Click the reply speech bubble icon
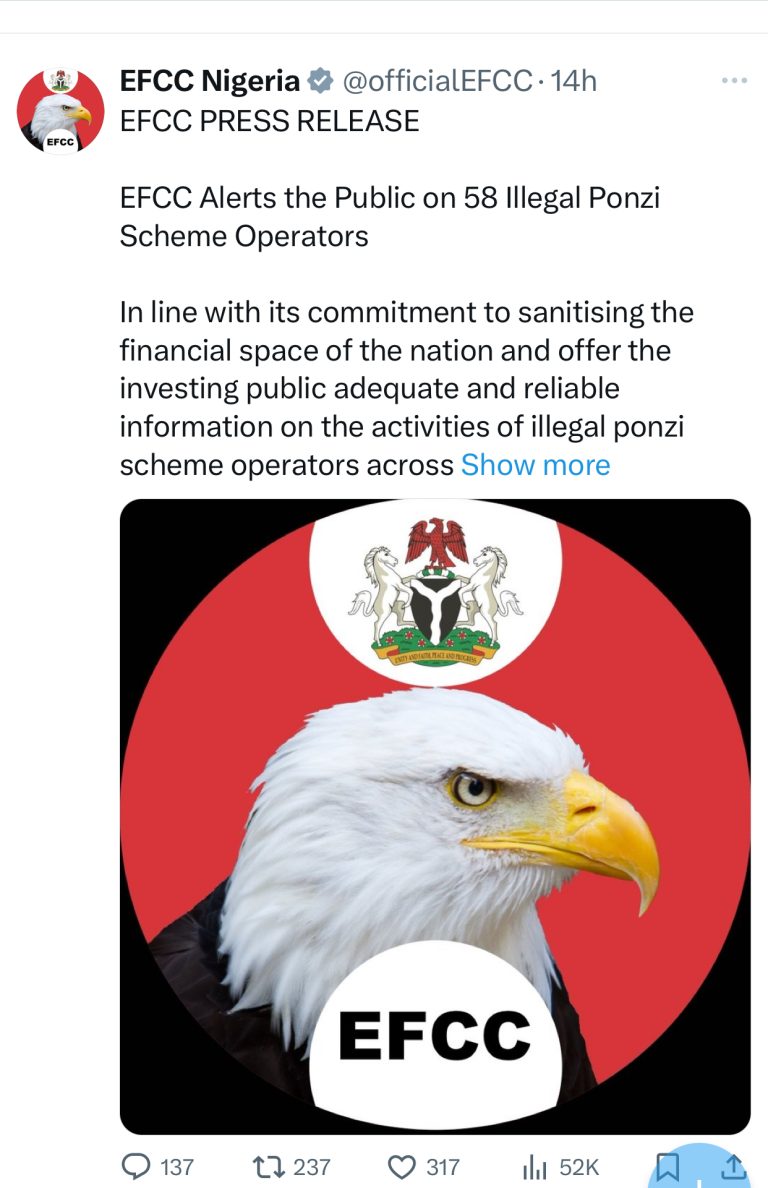Screen dimensions: 768x1188 [135, 1166]
